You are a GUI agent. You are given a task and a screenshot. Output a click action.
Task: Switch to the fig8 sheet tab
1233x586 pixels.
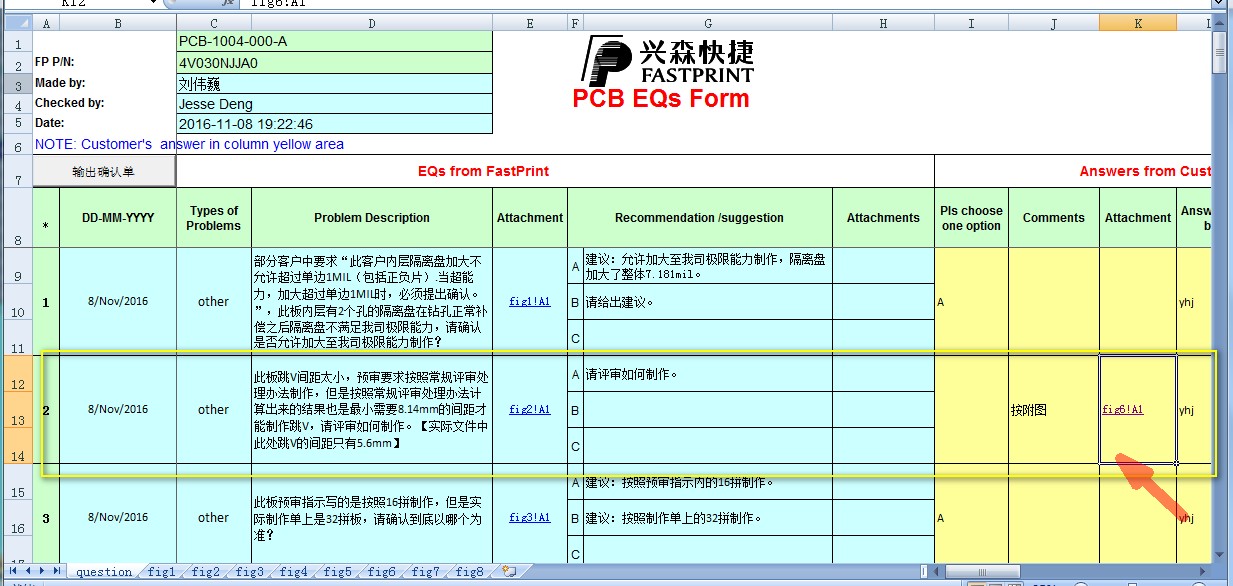click(469, 572)
